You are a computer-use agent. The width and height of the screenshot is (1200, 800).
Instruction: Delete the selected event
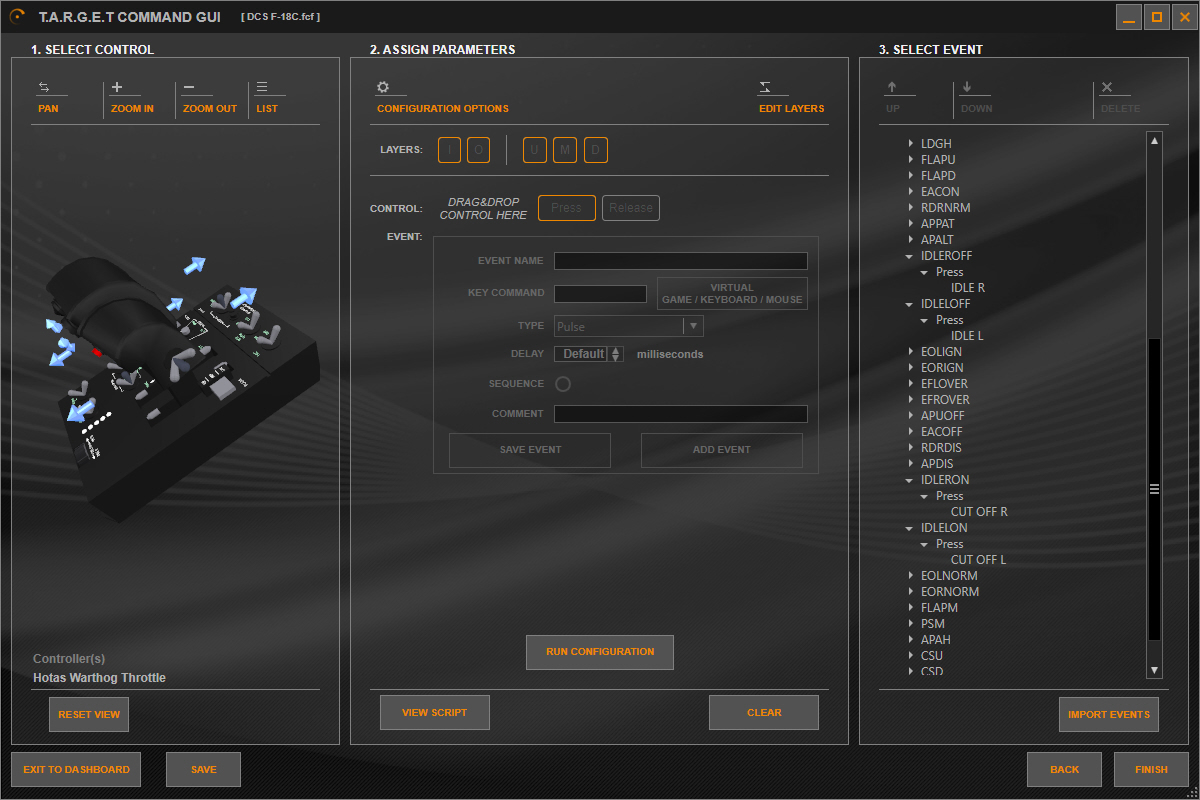(1120, 98)
